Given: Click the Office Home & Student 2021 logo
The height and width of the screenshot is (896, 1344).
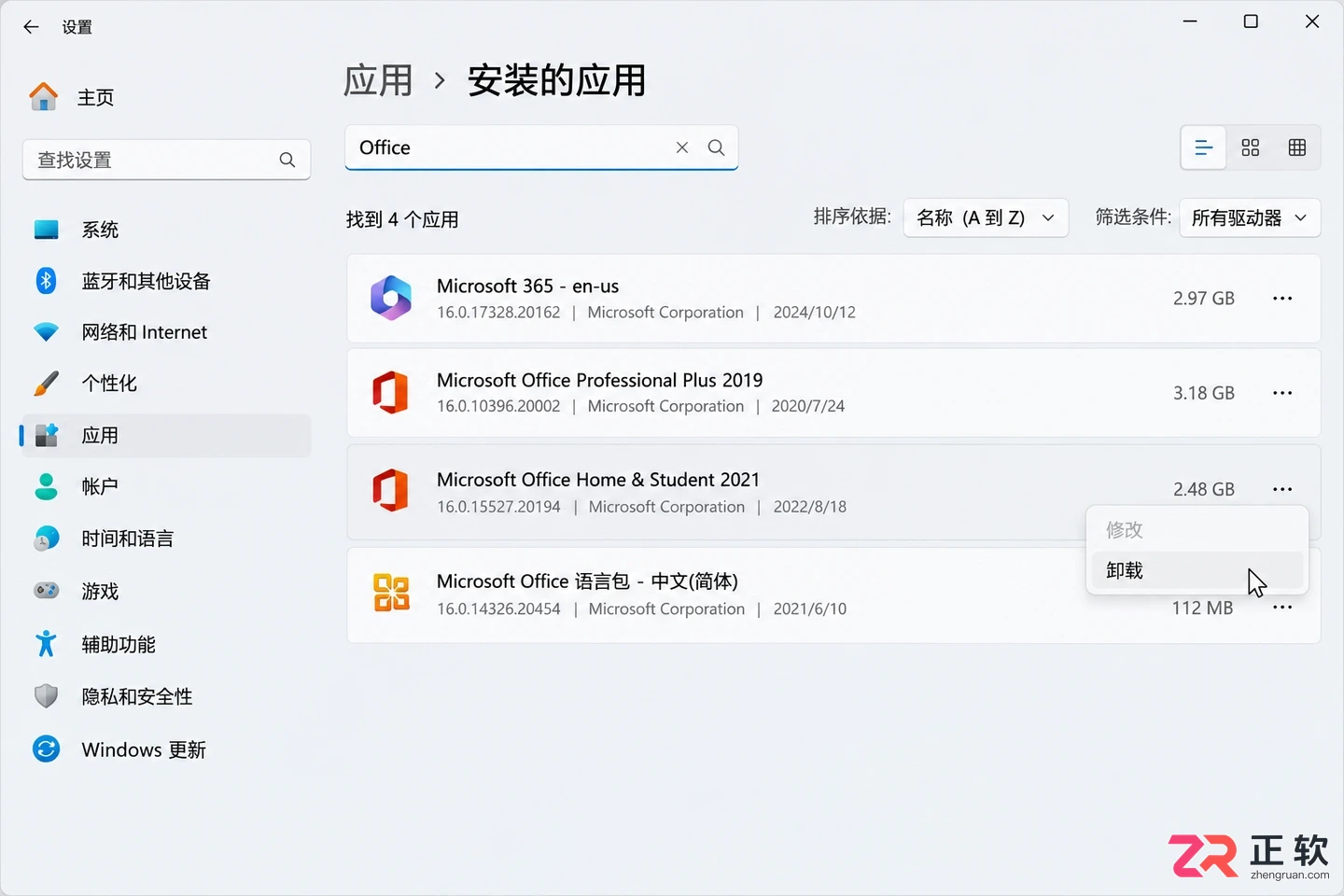Looking at the screenshot, I should click(391, 490).
